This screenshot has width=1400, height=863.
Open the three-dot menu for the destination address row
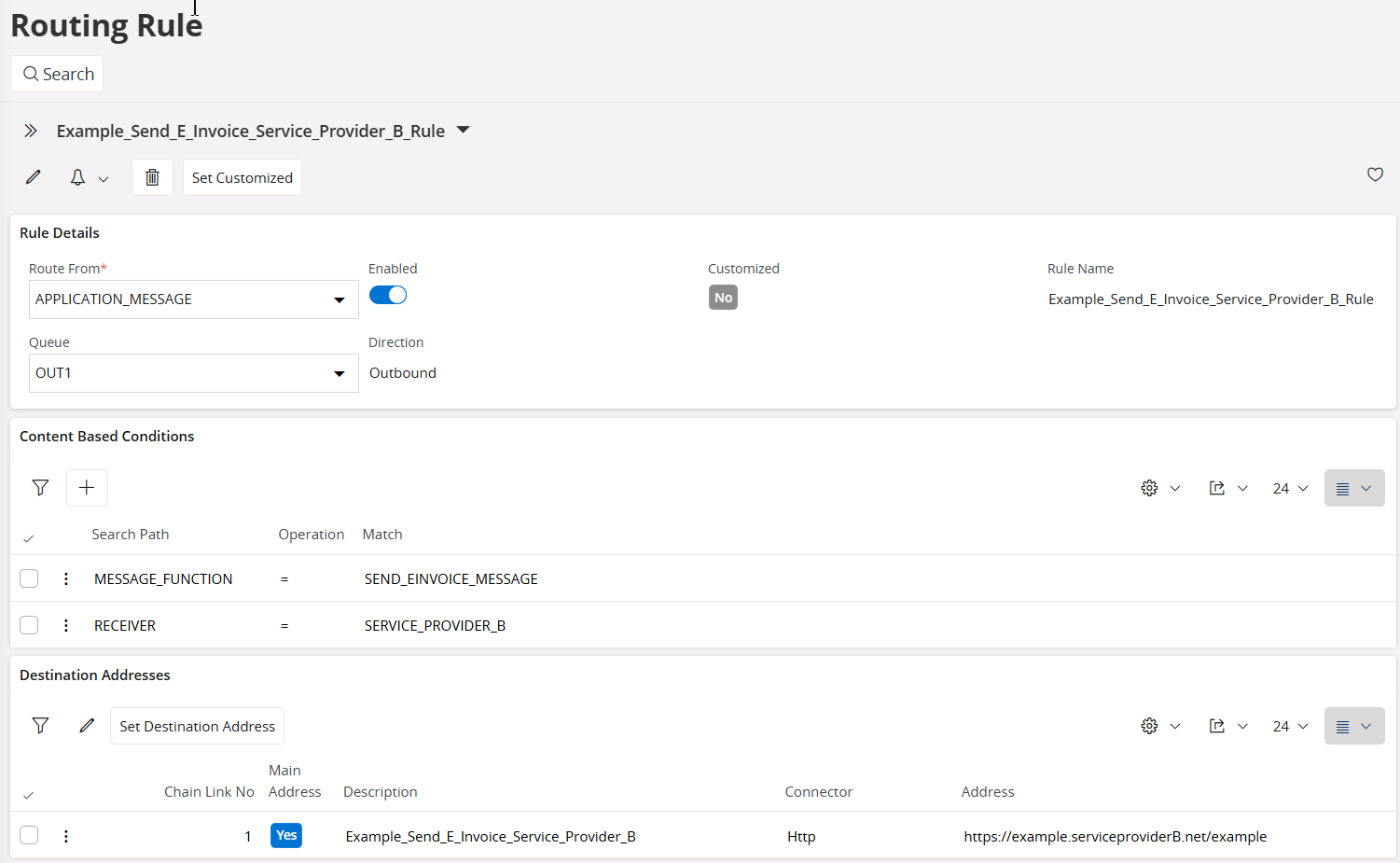(x=66, y=836)
